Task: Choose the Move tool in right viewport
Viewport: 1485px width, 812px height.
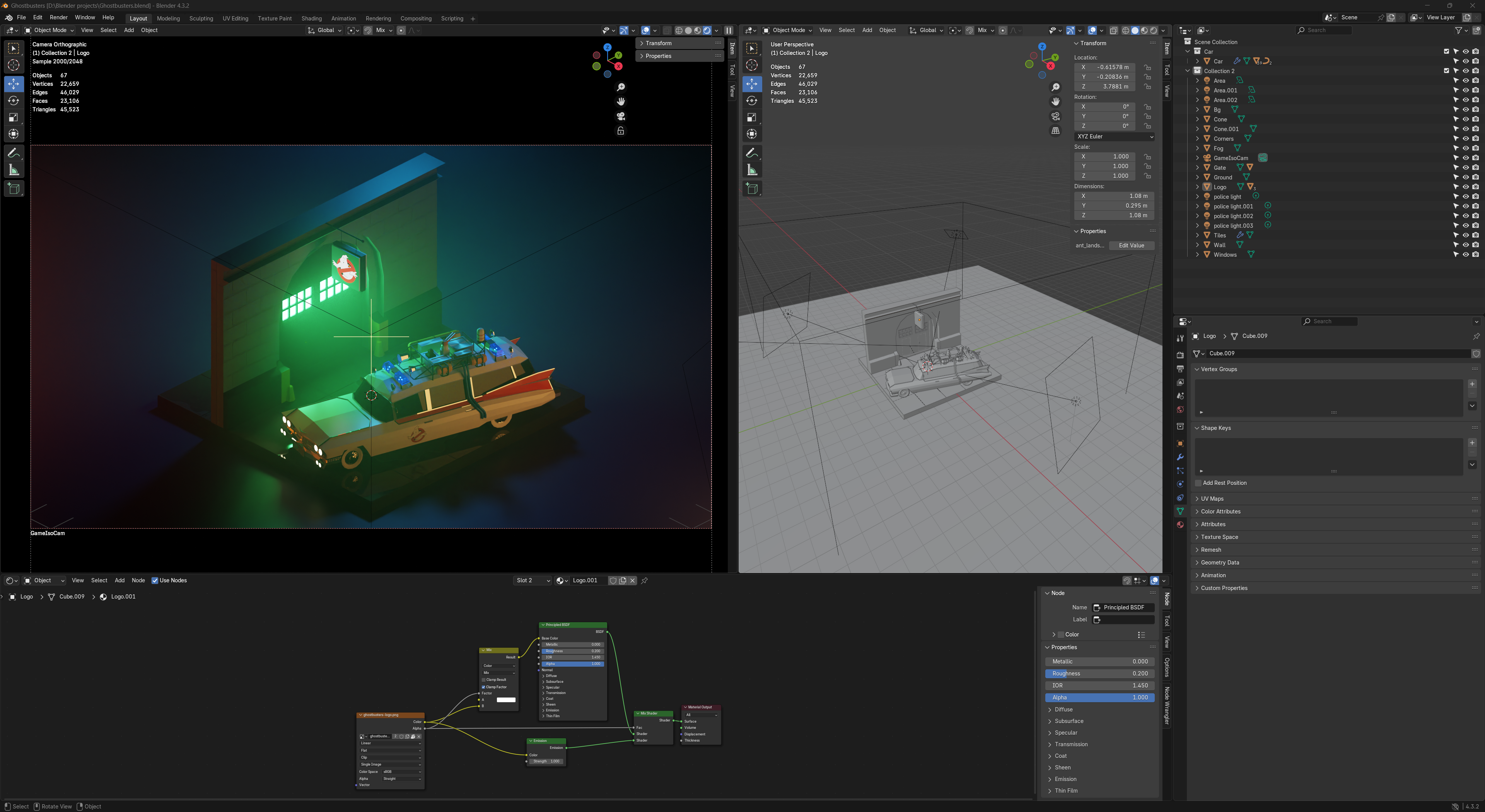Action: 752,84
